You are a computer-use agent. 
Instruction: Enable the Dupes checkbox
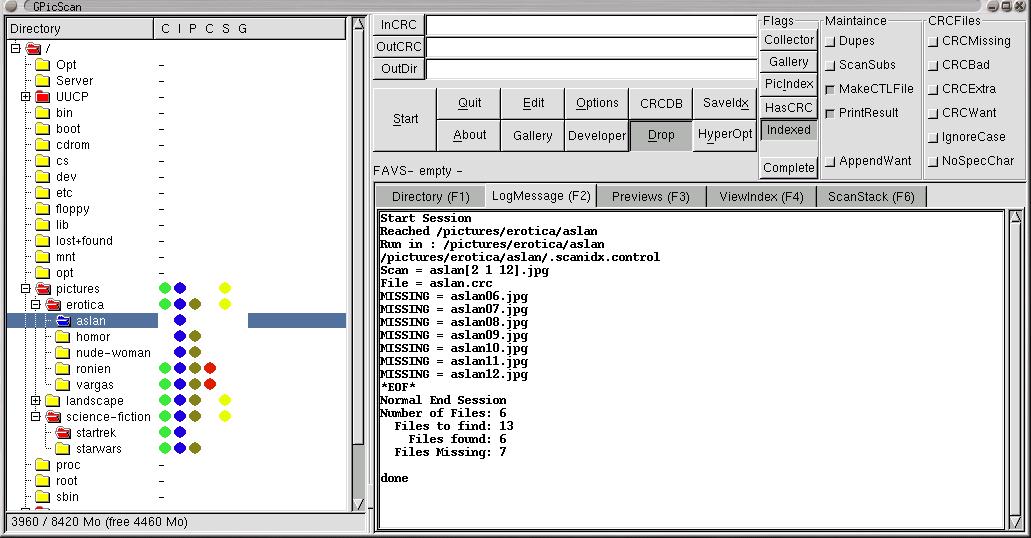(x=830, y=41)
